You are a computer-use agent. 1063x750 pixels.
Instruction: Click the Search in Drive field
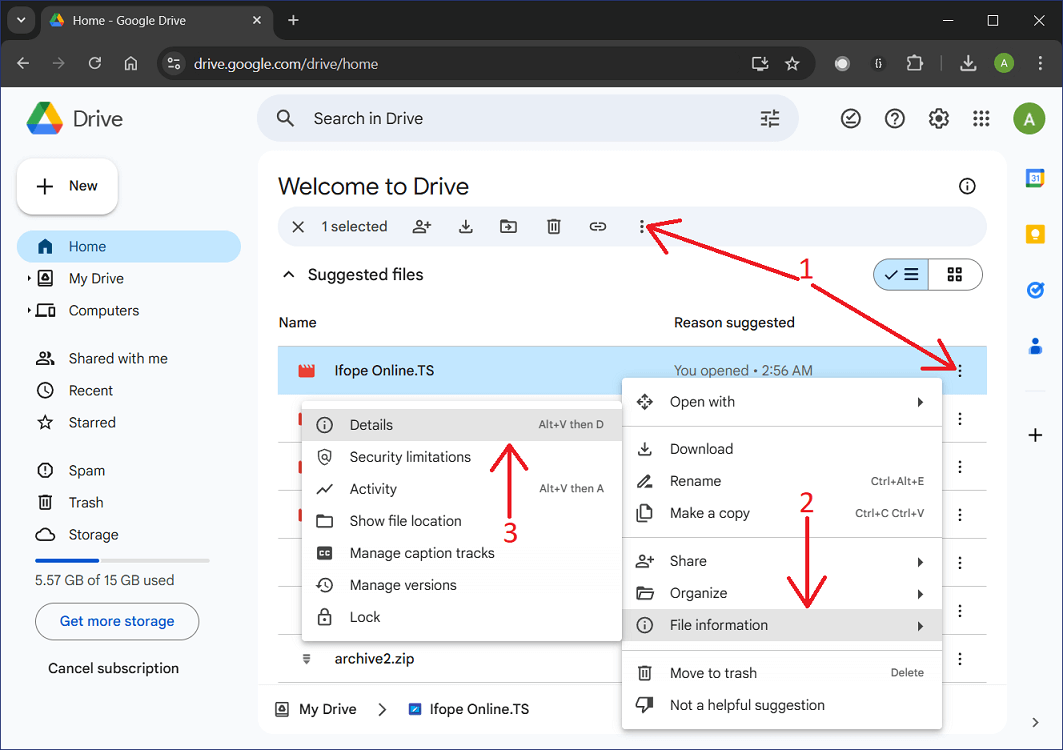450,118
